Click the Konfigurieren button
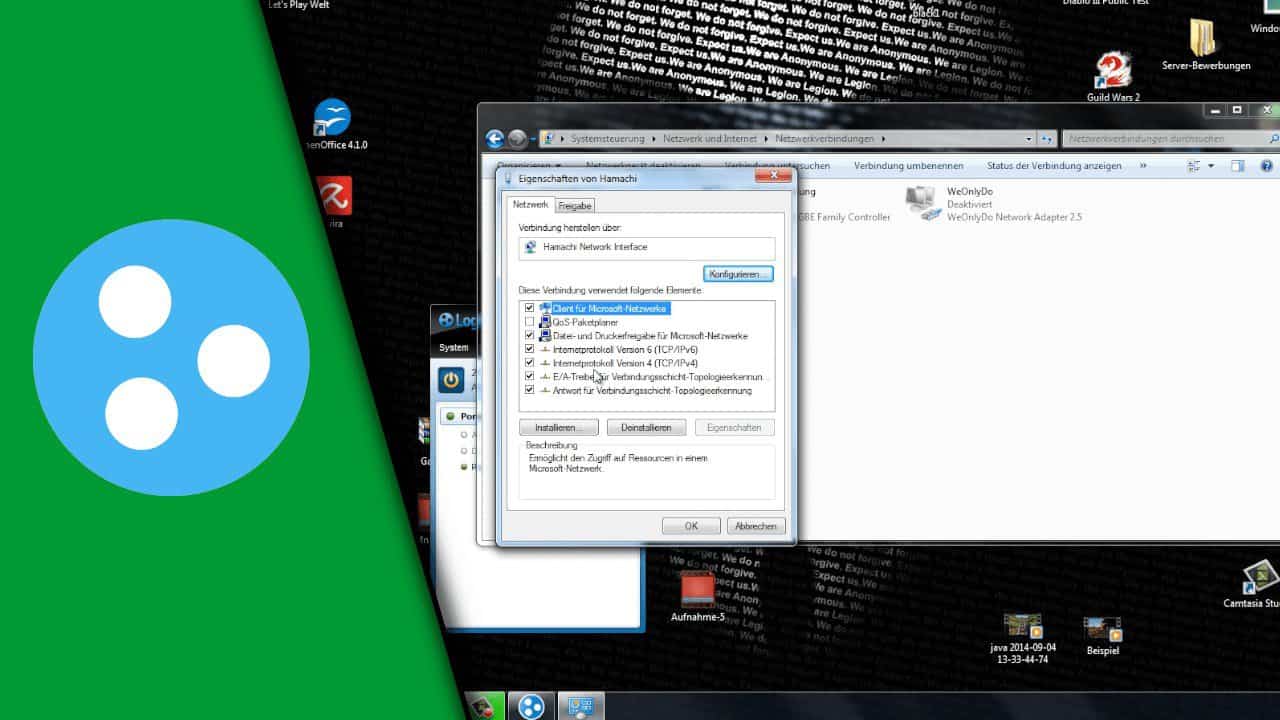The height and width of the screenshot is (720, 1280). pyautogui.click(x=738, y=274)
